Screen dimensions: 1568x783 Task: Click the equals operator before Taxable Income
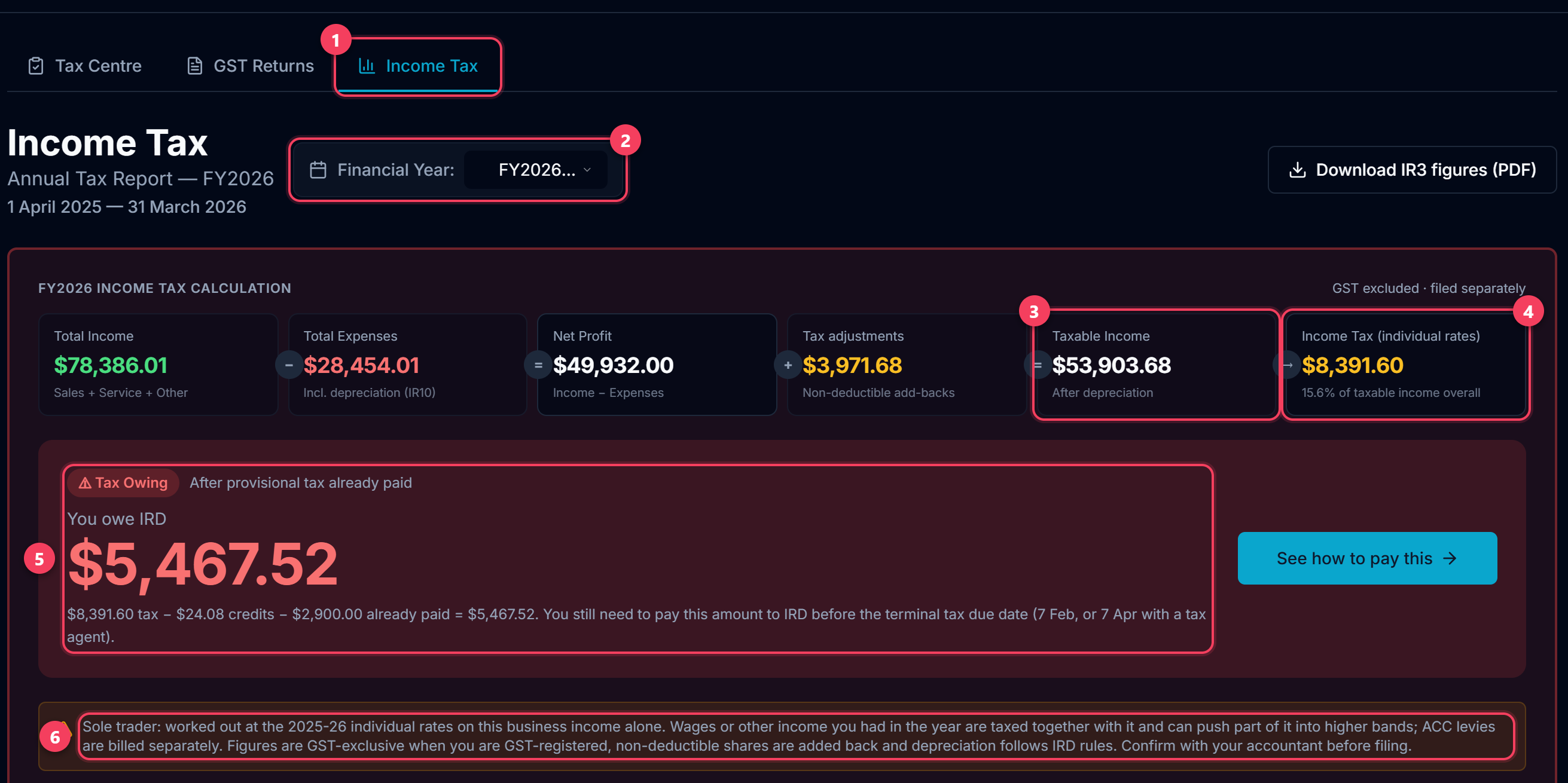[x=1037, y=365]
